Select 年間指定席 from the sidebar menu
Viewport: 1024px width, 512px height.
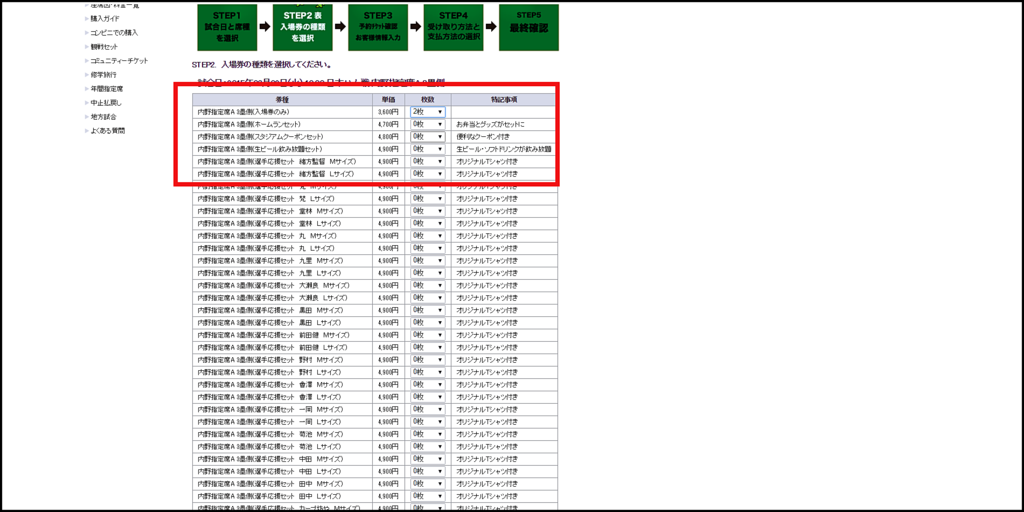point(108,89)
